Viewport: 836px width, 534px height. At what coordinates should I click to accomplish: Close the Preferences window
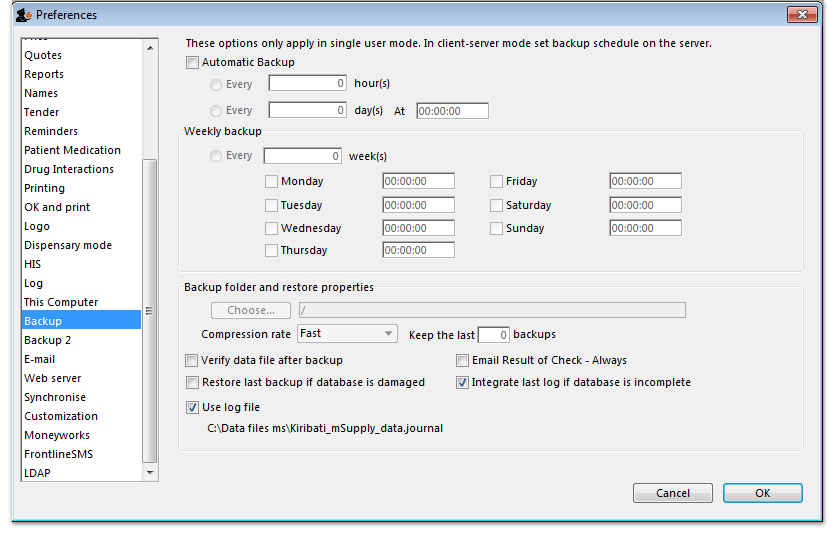pyautogui.click(x=801, y=15)
